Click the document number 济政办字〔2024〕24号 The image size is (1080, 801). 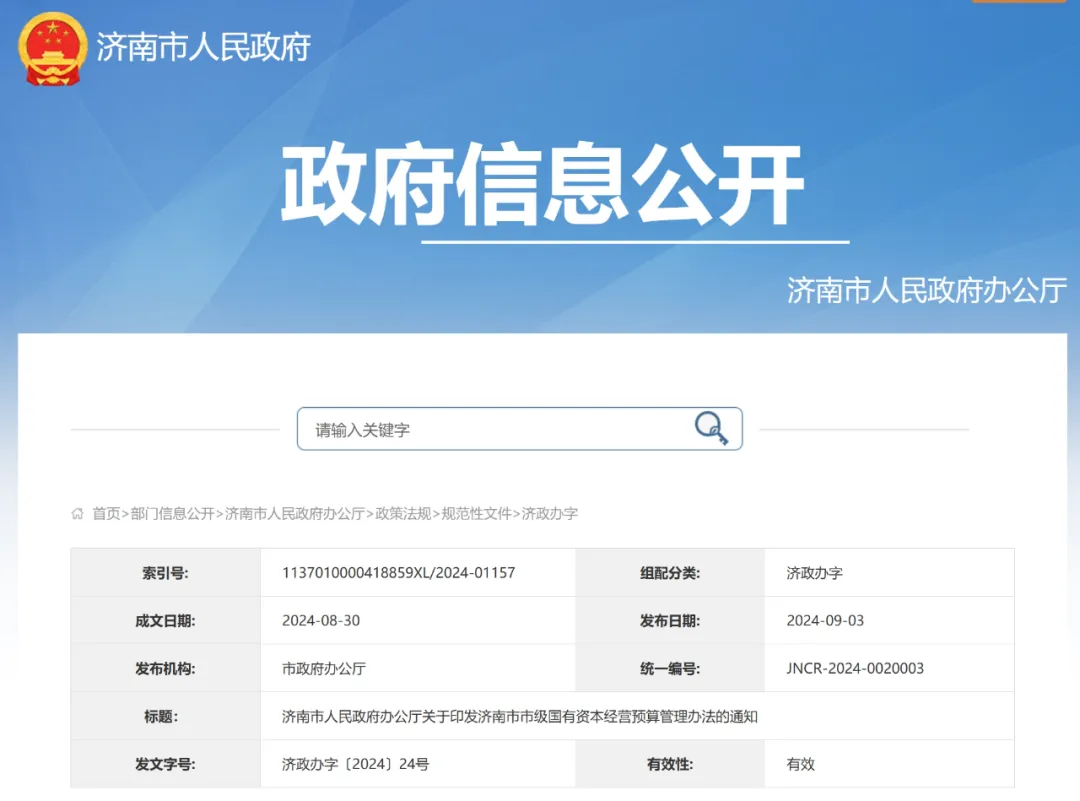click(355, 765)
